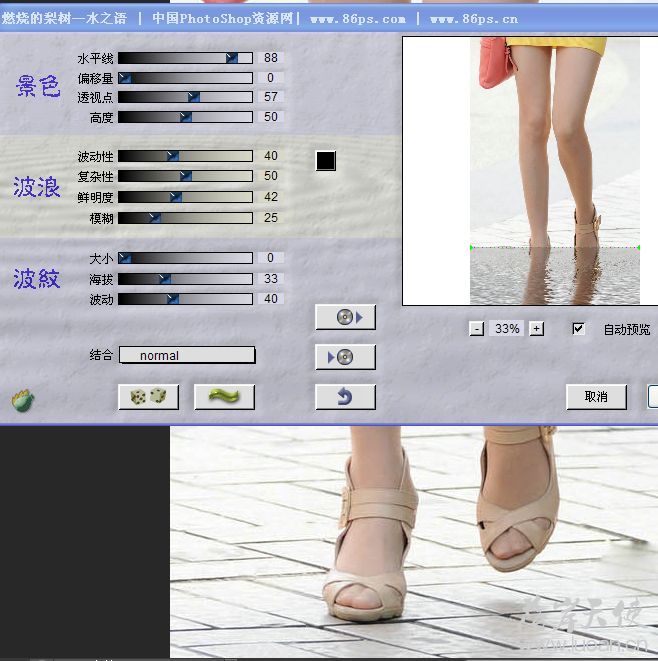This screenshot has width=658, height=661.
Task: Click the 波动性 waviness slider
Action: pyautogui.click(x=185, y=156)
